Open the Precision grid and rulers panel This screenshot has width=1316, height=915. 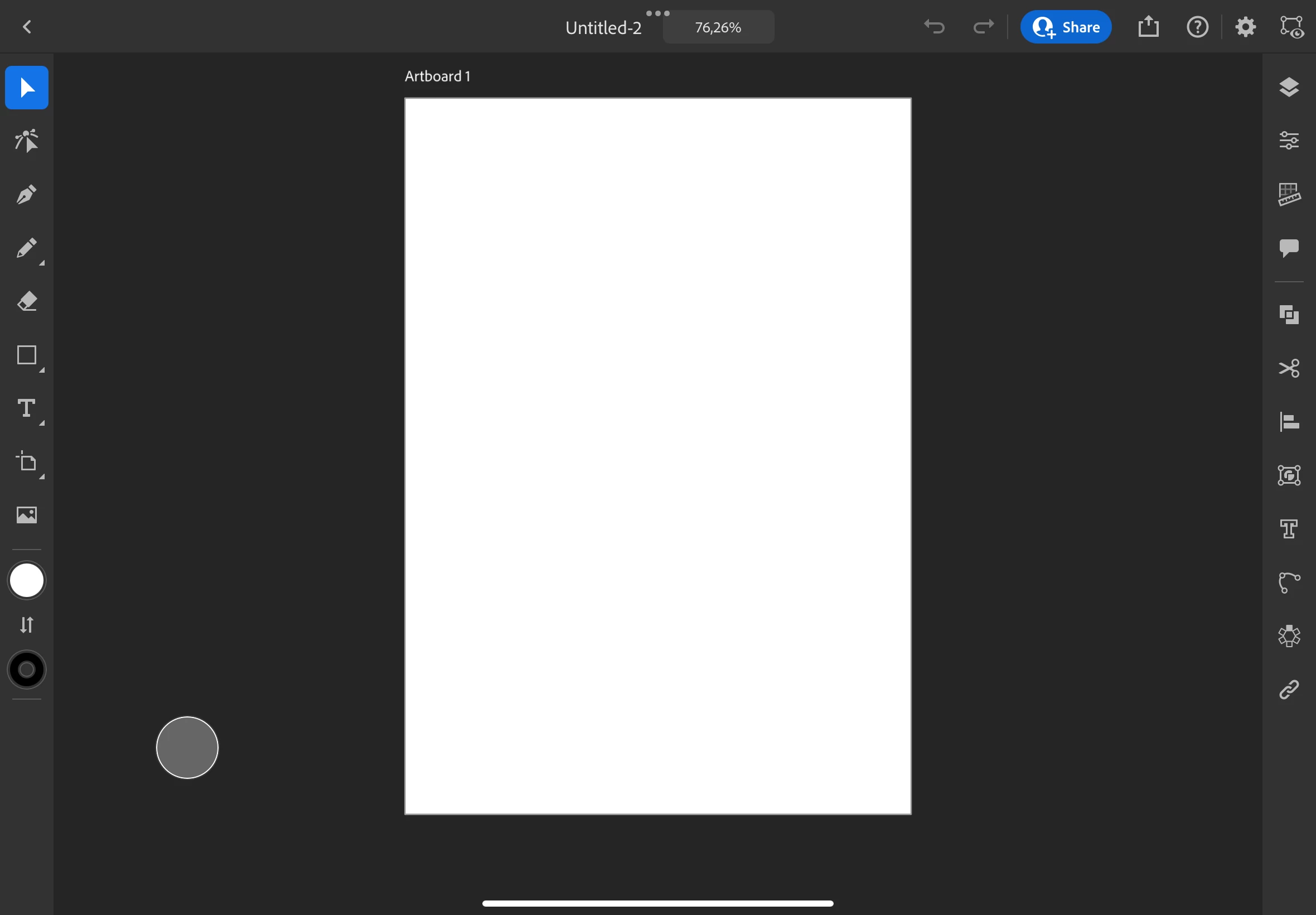(1289, 194)
